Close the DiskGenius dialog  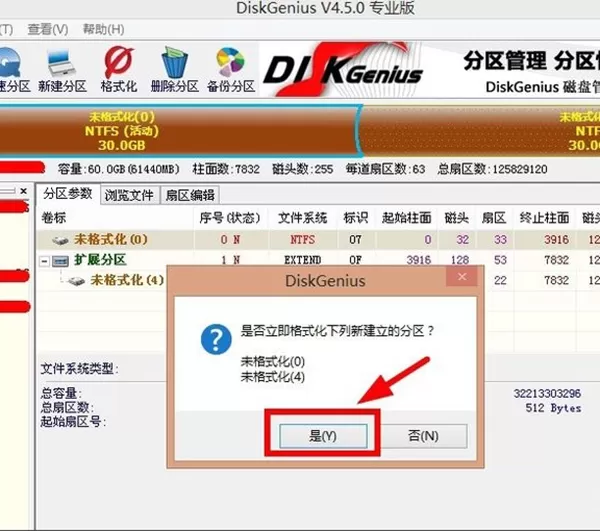click(x=462, y=277)
